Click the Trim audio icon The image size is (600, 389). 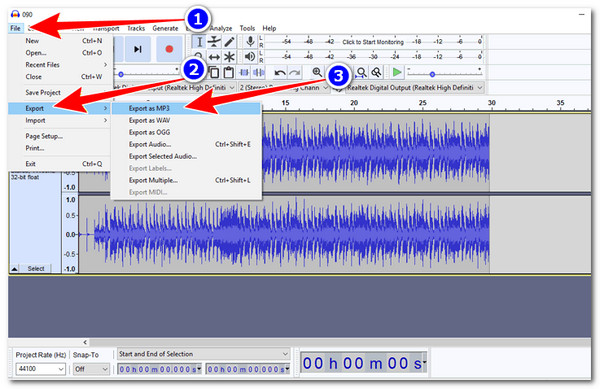(243, 72)
